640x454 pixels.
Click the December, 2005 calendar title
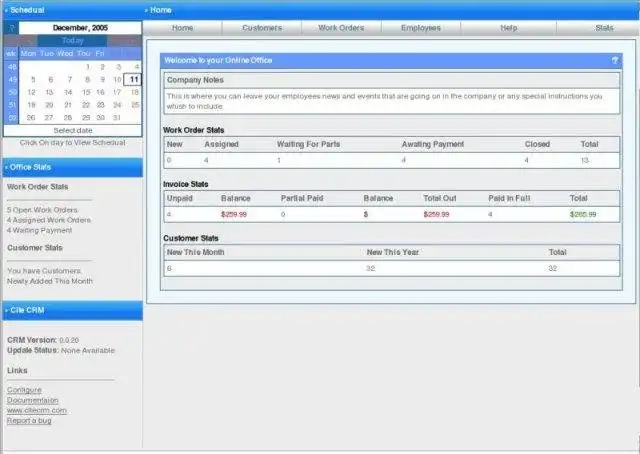coord(80,28)
